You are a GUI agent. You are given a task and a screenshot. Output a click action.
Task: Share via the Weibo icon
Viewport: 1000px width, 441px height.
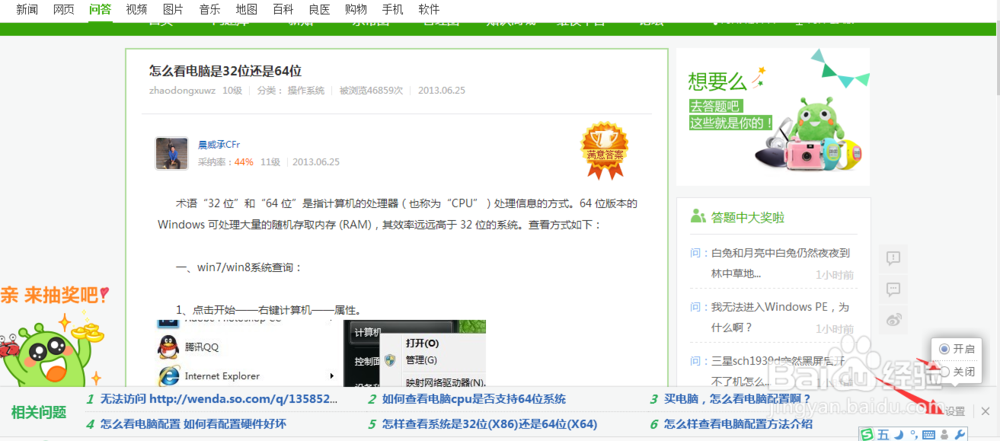coord(893,320)
